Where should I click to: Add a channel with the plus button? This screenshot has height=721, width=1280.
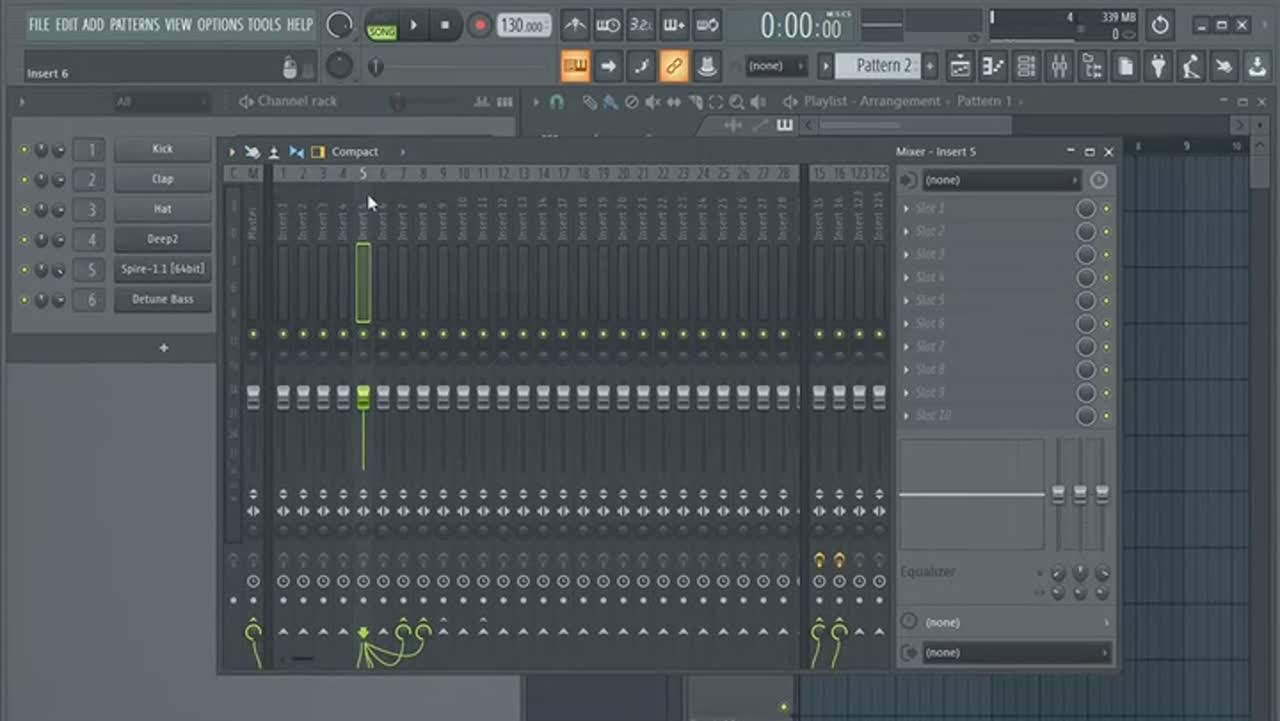click(x=163, y=348)
